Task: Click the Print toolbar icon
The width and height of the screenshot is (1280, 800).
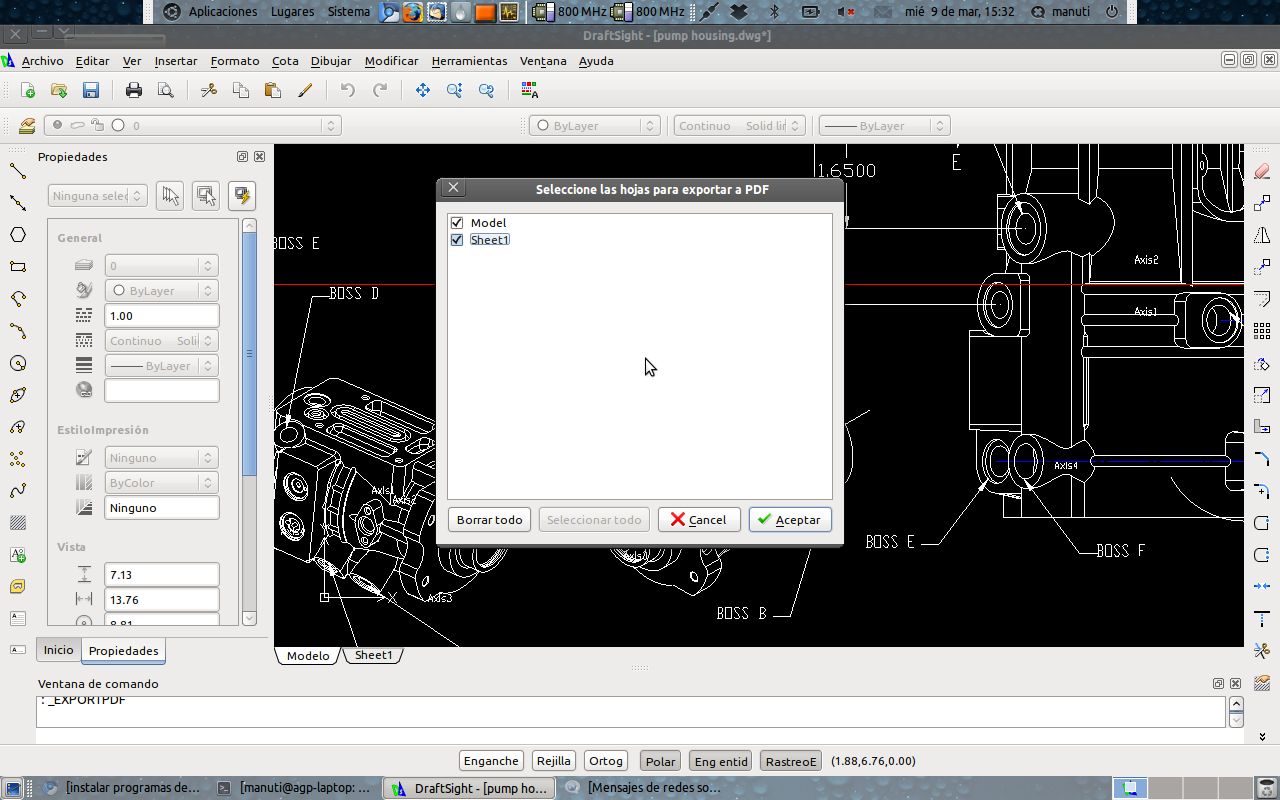Action: (x=134, y=90)
